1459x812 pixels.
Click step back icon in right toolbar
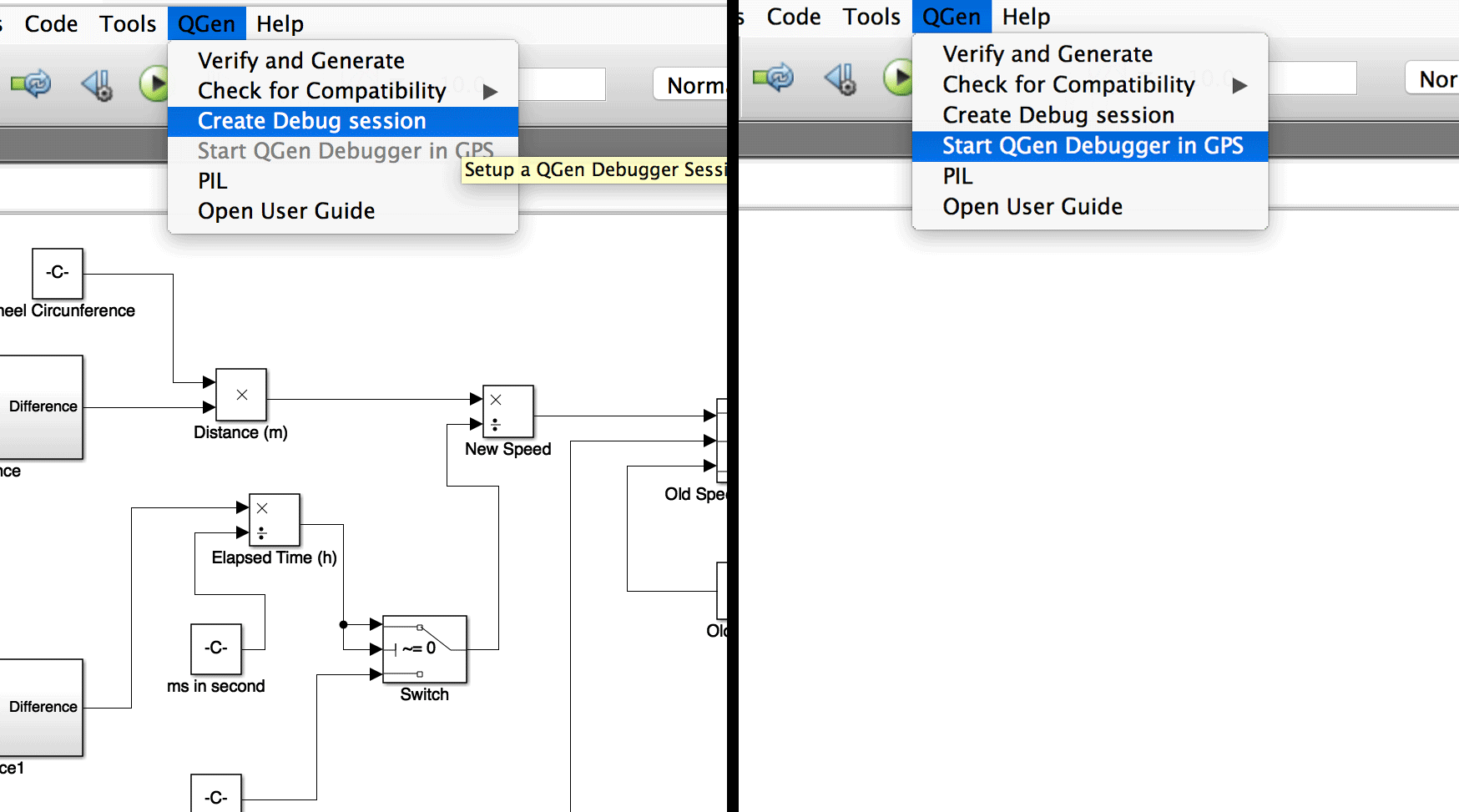[x=841, y=78]
